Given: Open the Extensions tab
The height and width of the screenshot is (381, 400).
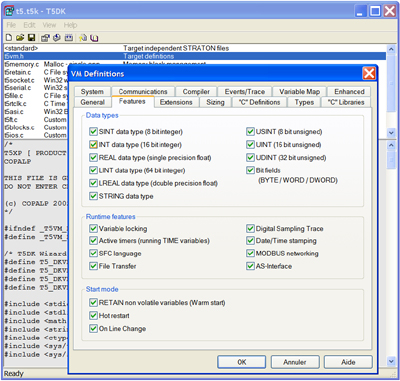Looking at the screenshot, I should pyautogui.click(x=176, y=102).
